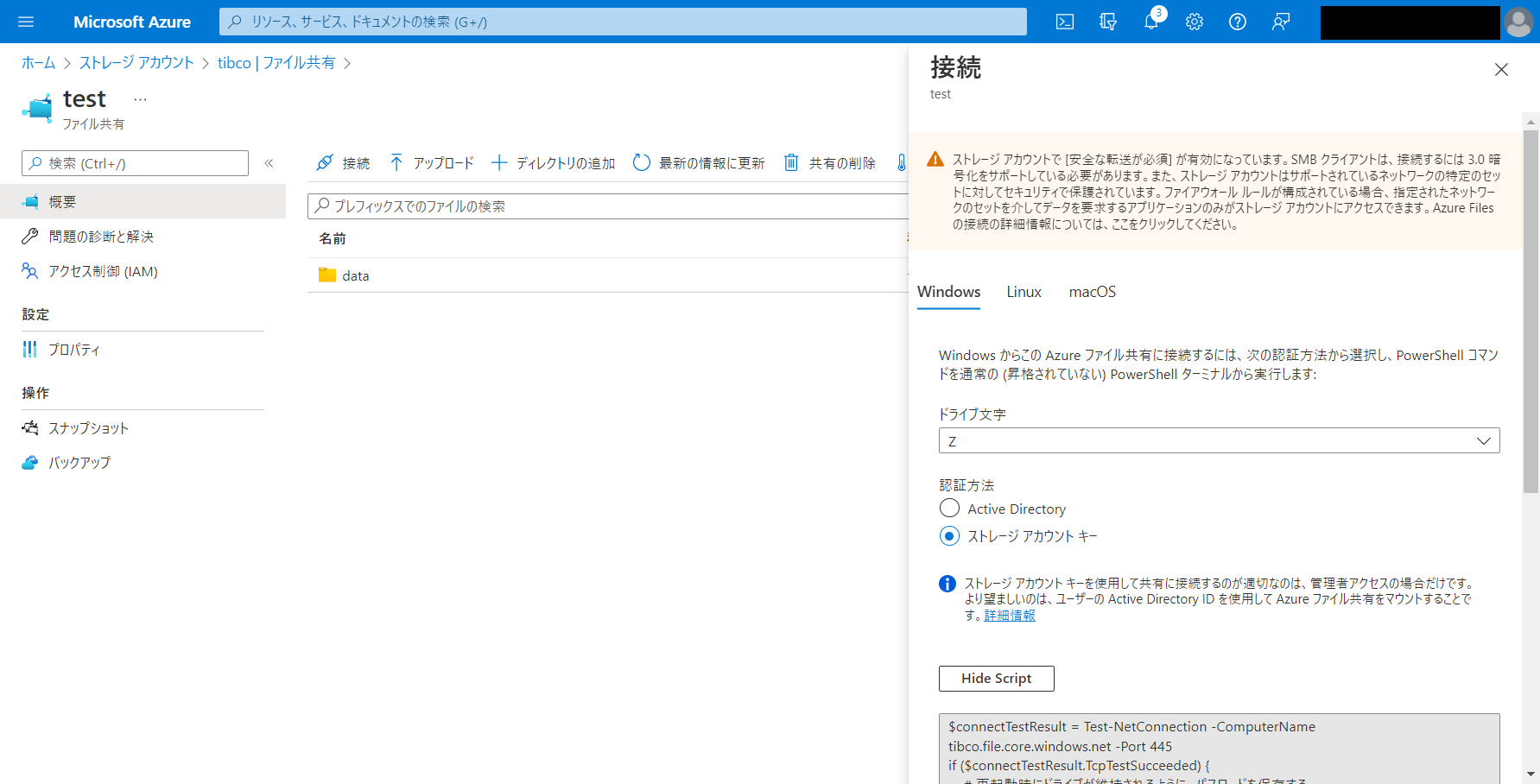Image resolution: width=1540 pixels, height=784 pixels.
Task: Click 共有の削除 delete share button
Action: [829, 163]
